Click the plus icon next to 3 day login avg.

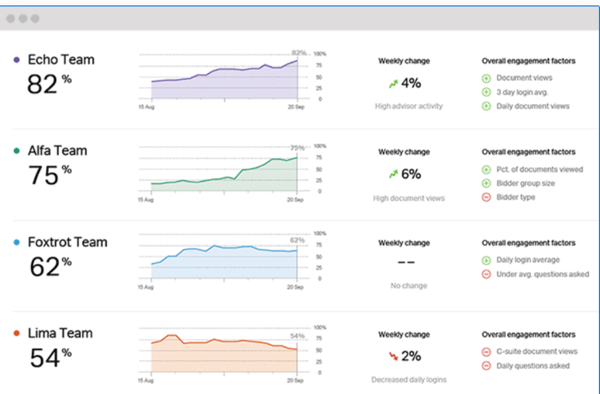click(486, 92)
